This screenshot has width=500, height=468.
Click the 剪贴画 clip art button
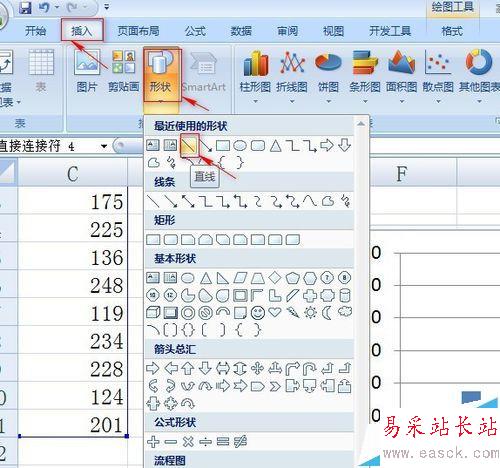(x=124, y=71)
